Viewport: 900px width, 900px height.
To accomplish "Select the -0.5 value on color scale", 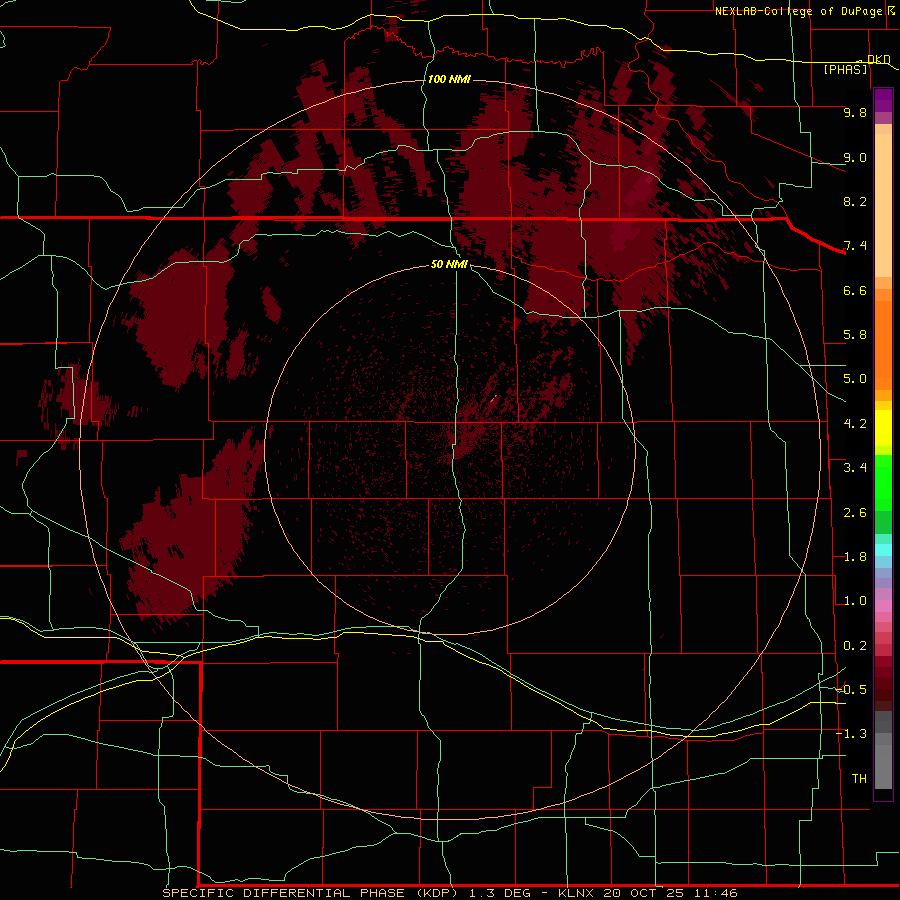I will (x=851, y=690).
